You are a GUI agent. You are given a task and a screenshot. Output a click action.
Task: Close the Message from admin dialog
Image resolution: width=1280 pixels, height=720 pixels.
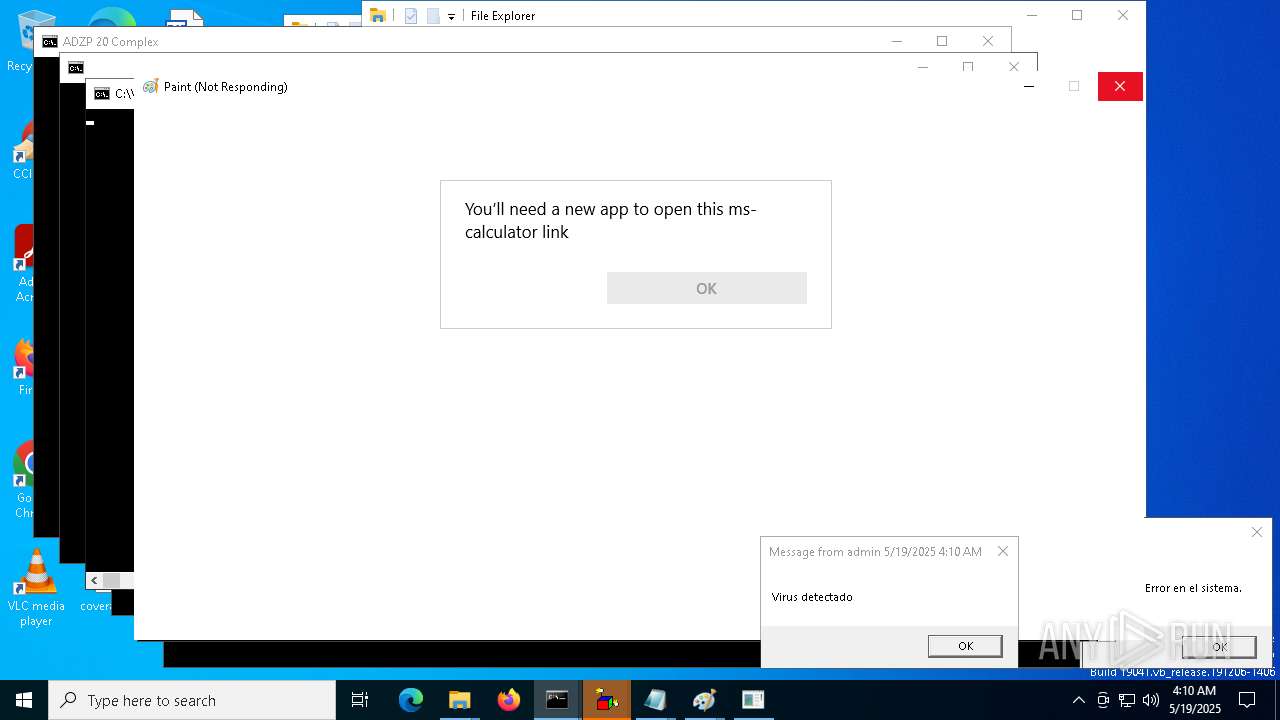pos(1003,551)
